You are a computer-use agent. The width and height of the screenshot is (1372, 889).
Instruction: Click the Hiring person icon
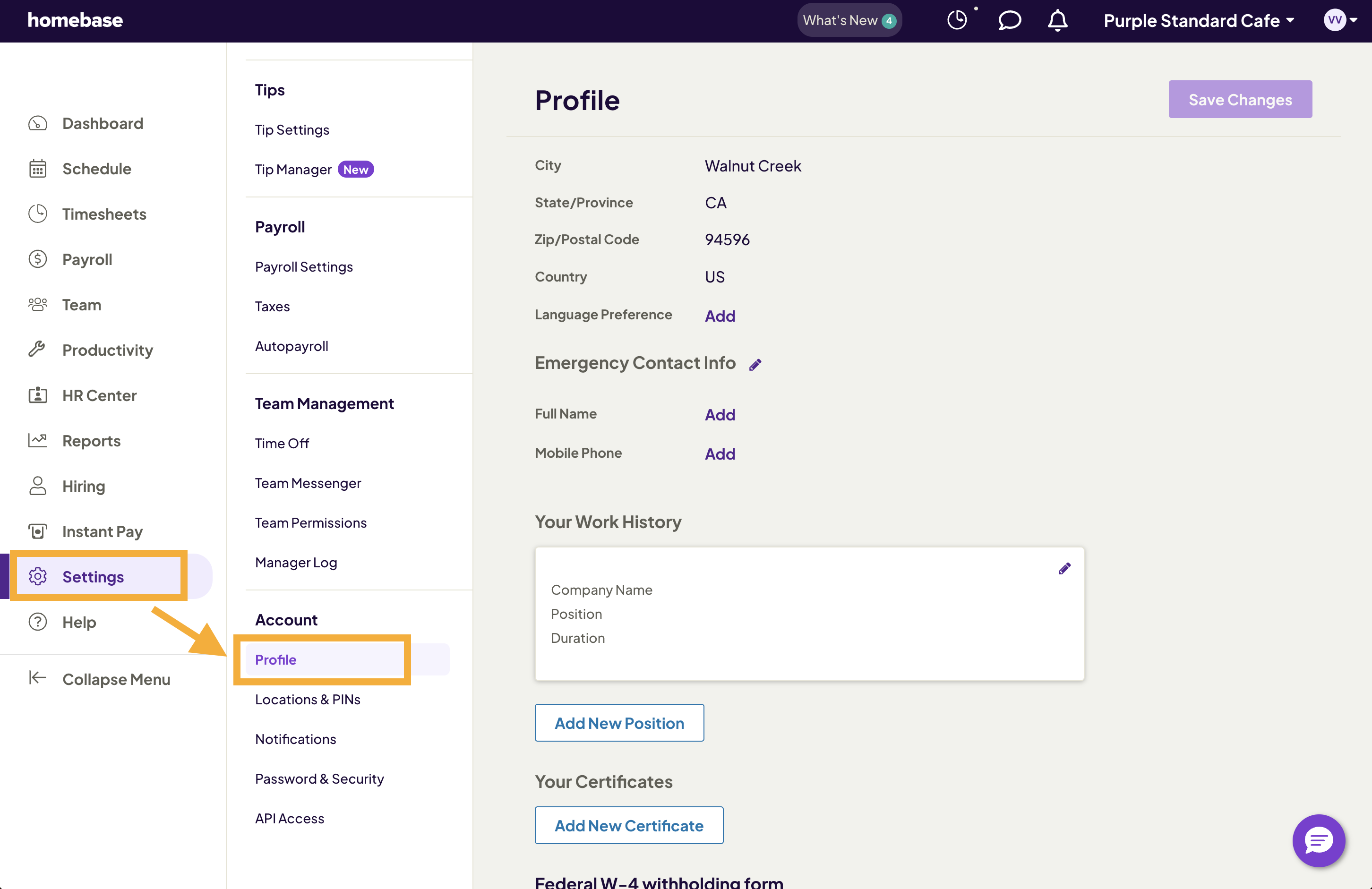coord(37,486)
